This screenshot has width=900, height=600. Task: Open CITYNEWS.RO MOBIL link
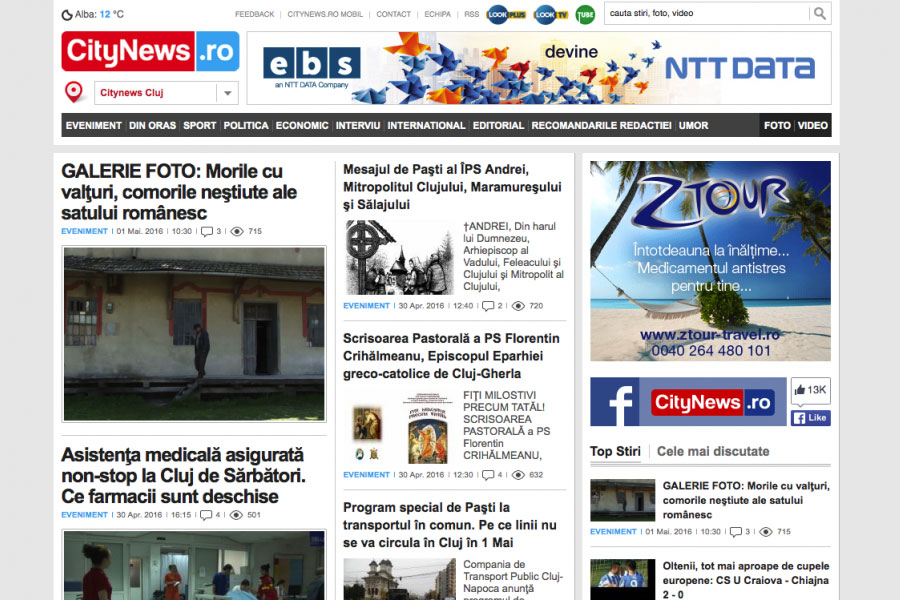tap(325, 14)
